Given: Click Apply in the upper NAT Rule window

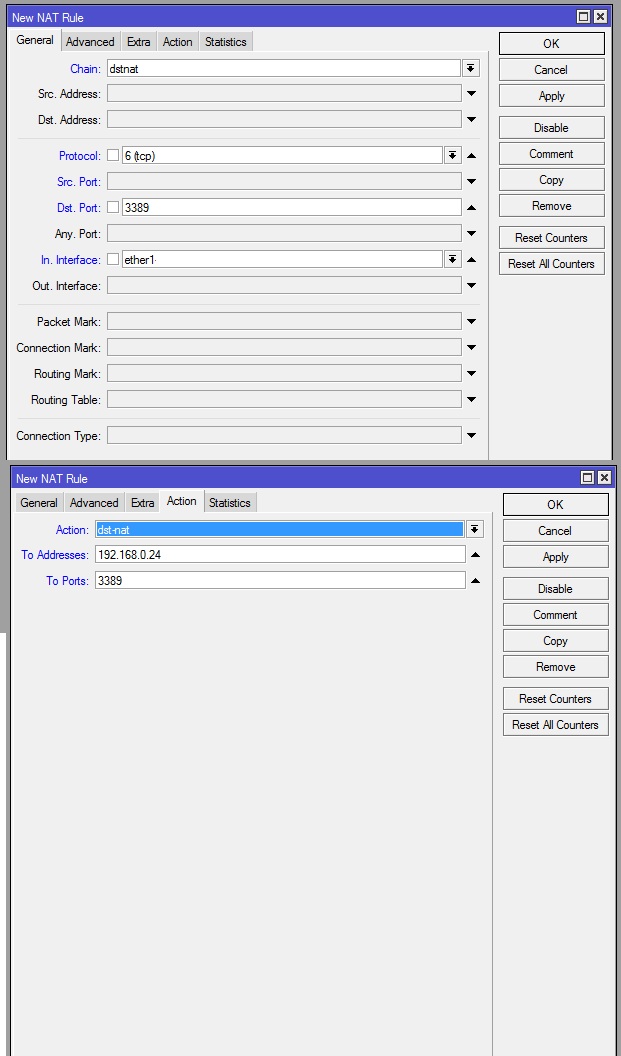Looking at the screenshot, I should (x=552, y=96).
